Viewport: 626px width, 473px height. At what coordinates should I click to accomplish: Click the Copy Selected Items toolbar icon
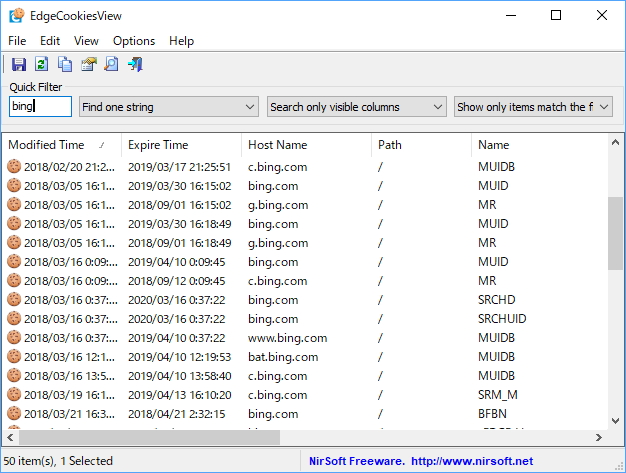click(x=65, y=64)
